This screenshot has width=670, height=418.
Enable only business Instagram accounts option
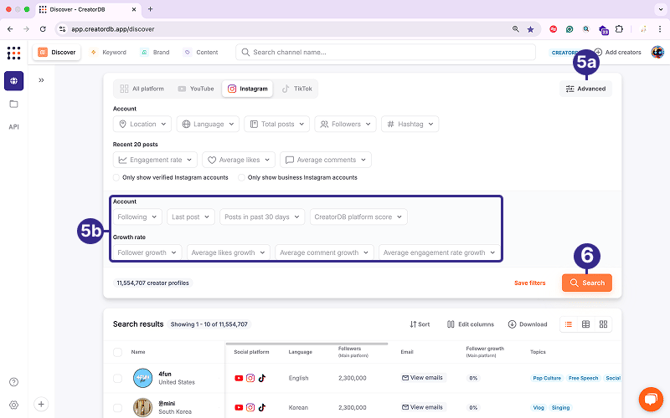(x=241, y=177)
